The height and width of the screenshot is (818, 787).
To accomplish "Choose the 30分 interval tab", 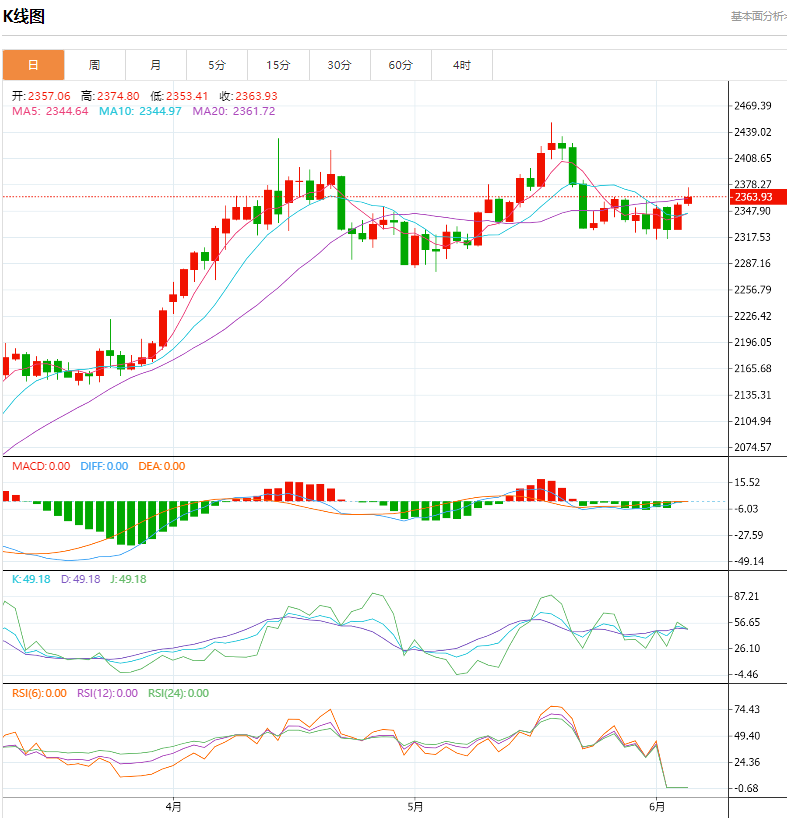I will pos(339,65).
